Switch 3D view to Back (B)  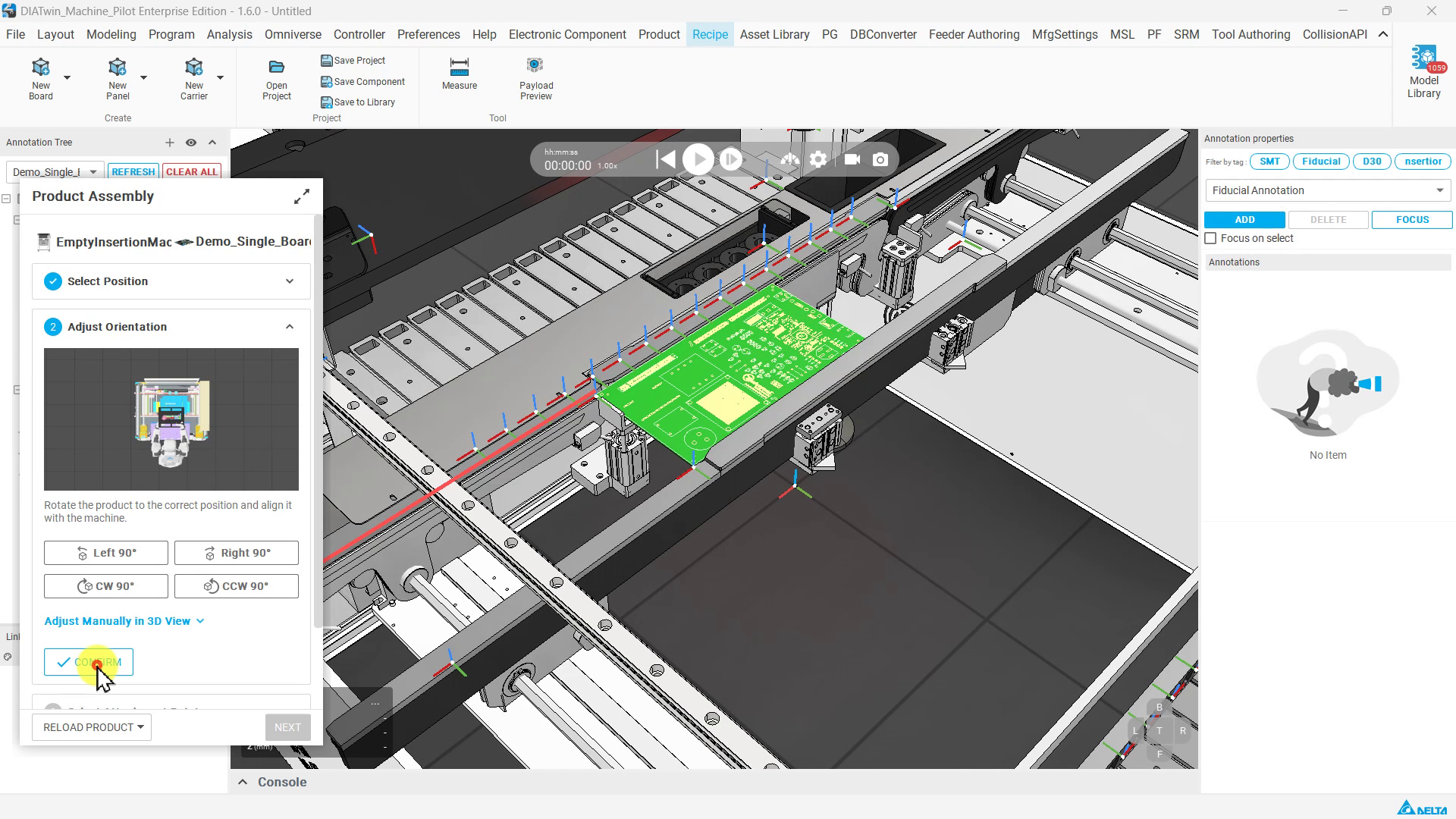[x=1159, y=708]
